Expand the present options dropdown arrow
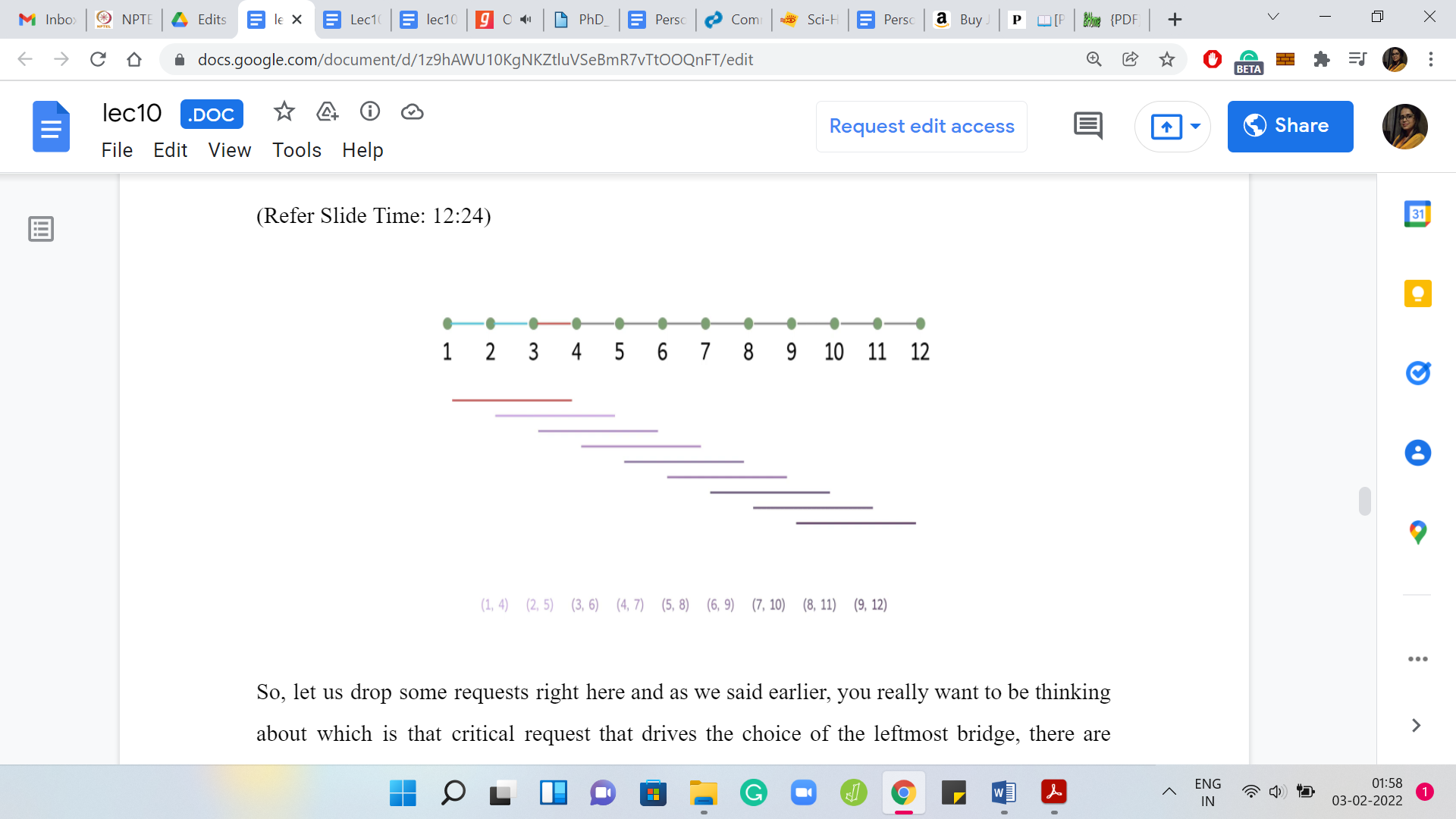This screenshot has height=819, width=1456. [1195, 126]
